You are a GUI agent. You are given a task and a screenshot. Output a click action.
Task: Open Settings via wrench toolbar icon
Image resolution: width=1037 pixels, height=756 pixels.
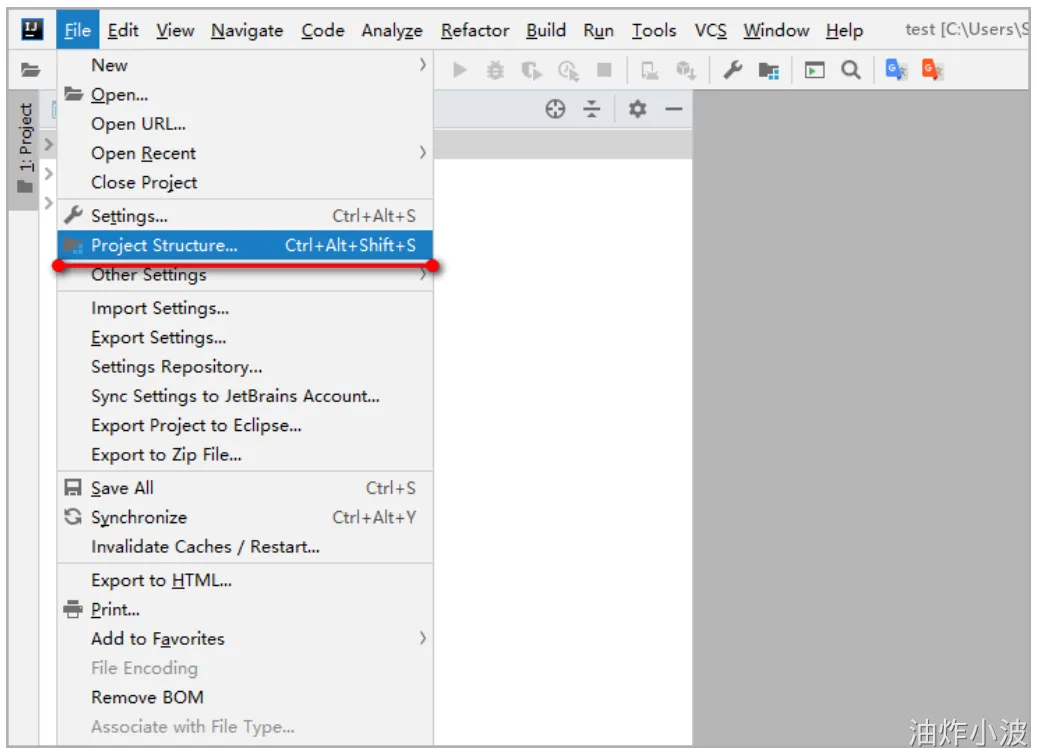click(x=732, y=69)
